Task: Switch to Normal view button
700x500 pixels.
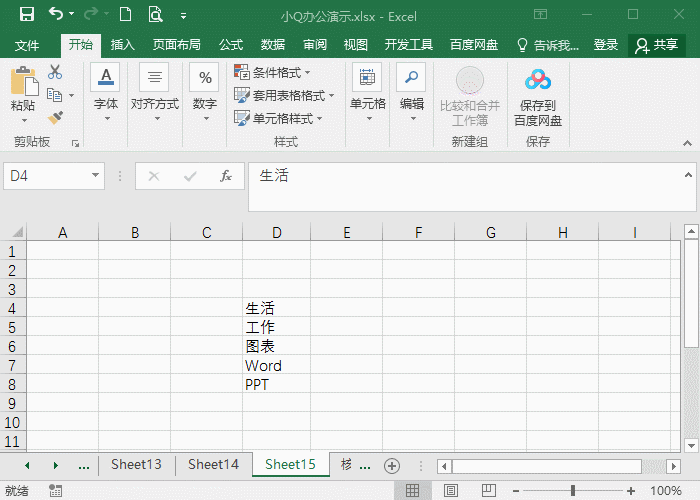Action: (x=411, y=491)
